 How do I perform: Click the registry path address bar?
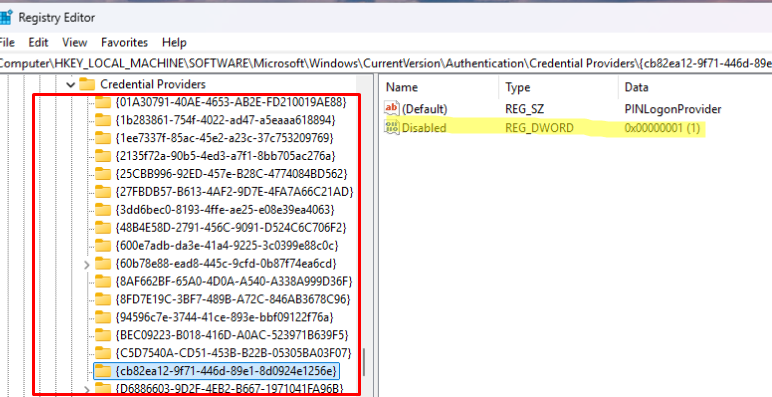click(386, 64)
